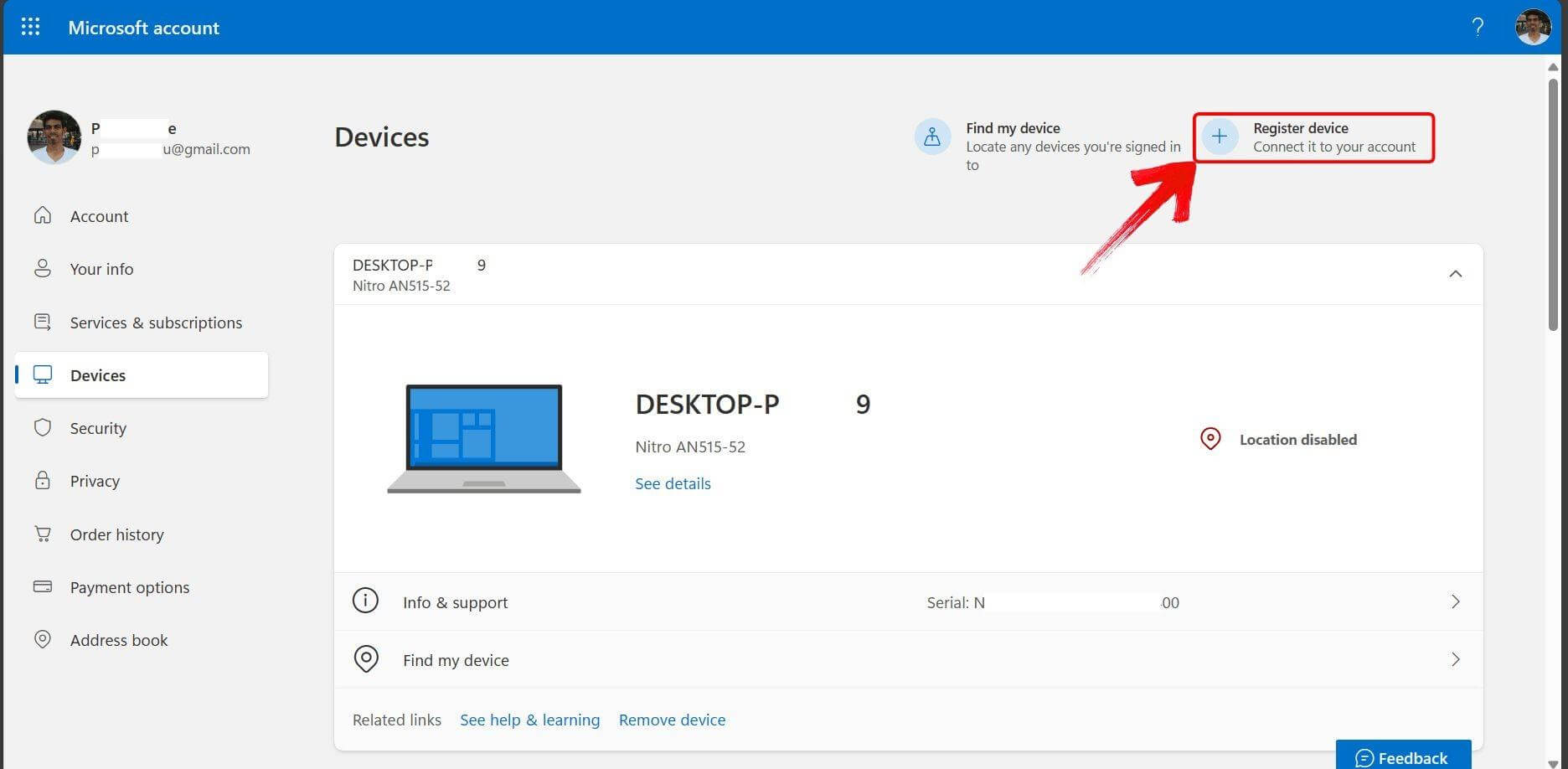Click the red Location disabled pin icon
The height and width of the screenshot is (769, 1568).
[1210, 439]
